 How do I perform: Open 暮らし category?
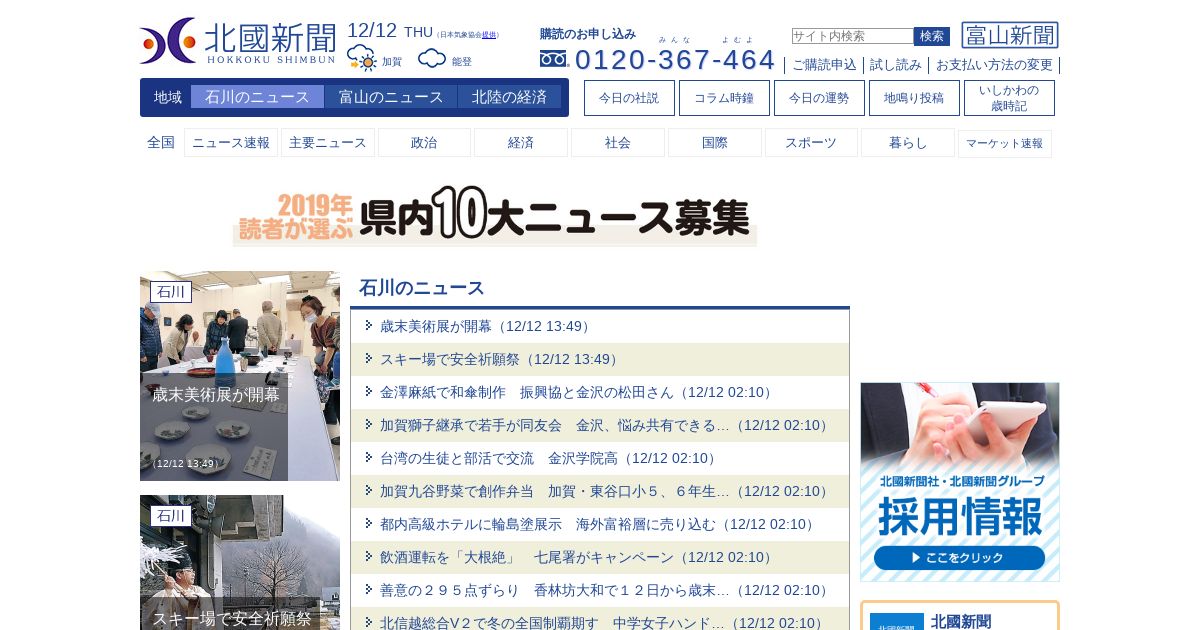point(908,143)
